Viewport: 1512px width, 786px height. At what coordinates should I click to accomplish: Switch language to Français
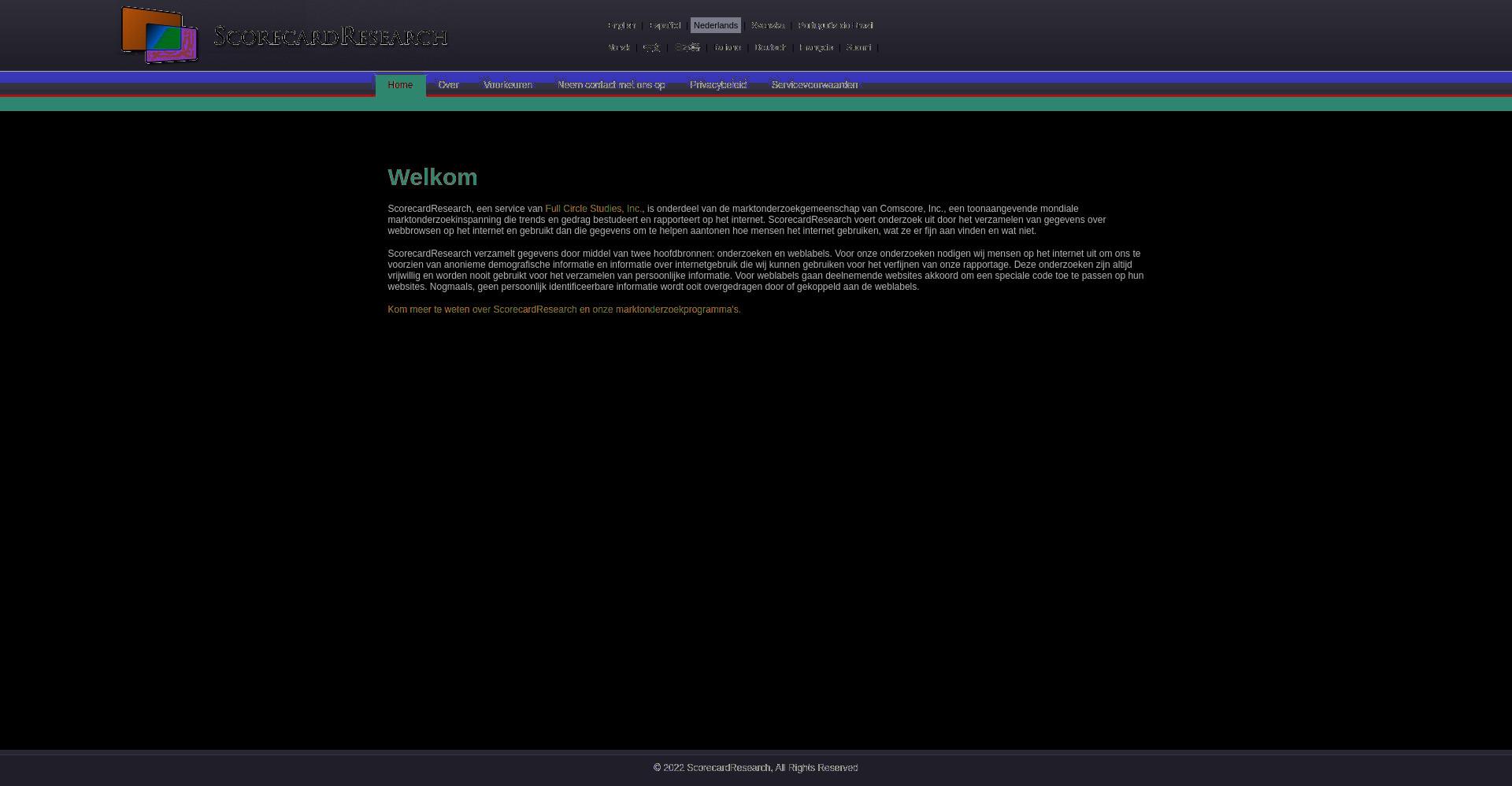(x=816, y=47)
